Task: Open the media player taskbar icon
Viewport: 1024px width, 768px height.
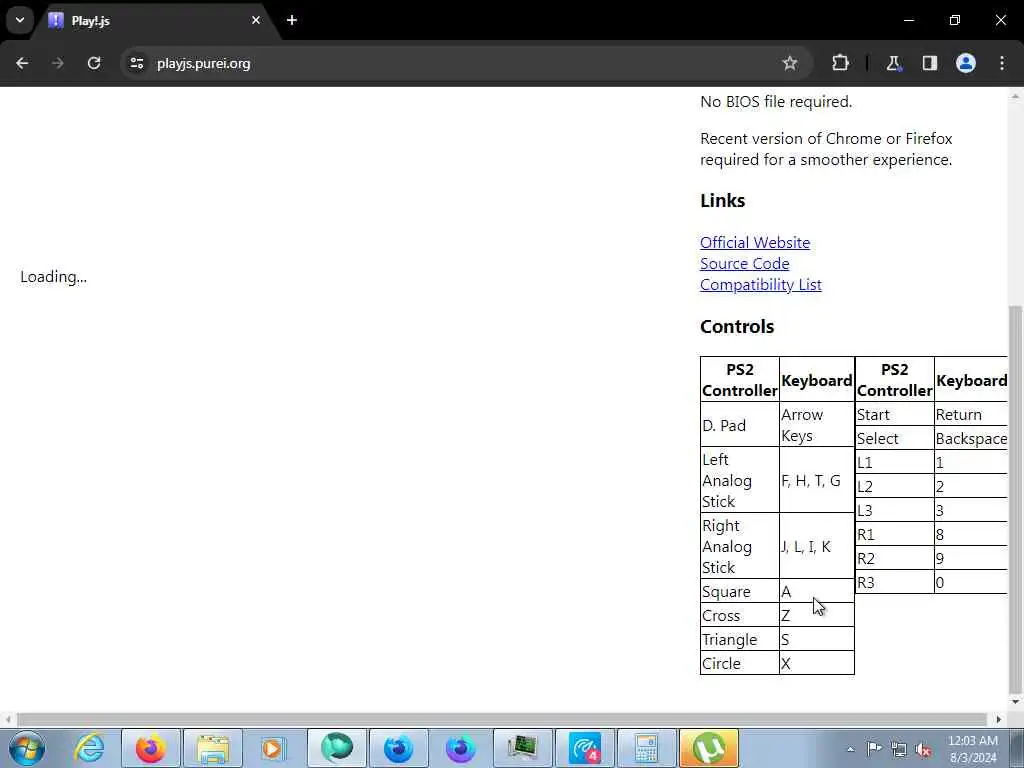Action: pyautogui.click(x=274, y=748)
